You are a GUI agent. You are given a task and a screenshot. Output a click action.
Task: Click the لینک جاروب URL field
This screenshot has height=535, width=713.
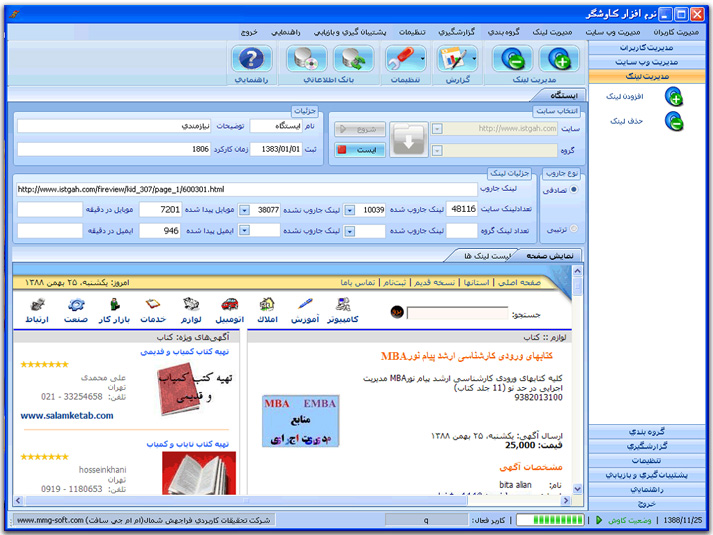click(x=247, y=190)
